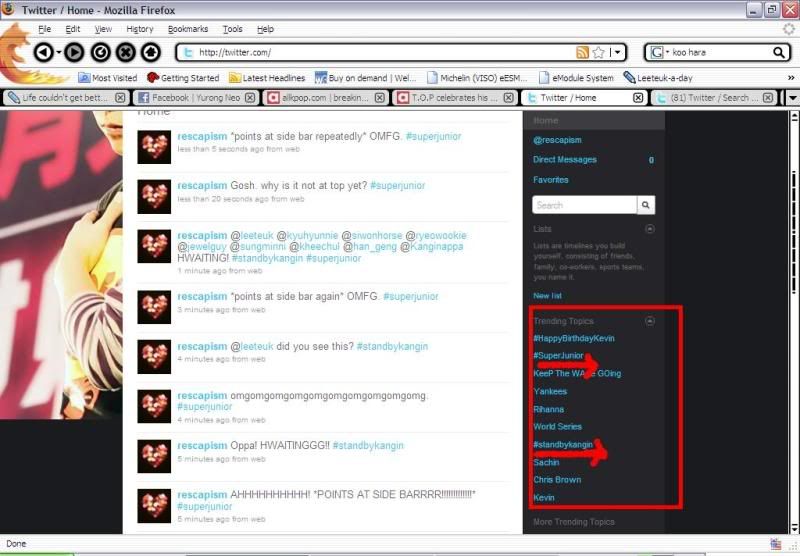
Task: Open the Bookmarks menu
Action: pyautogui.click(x=188, y=29)
